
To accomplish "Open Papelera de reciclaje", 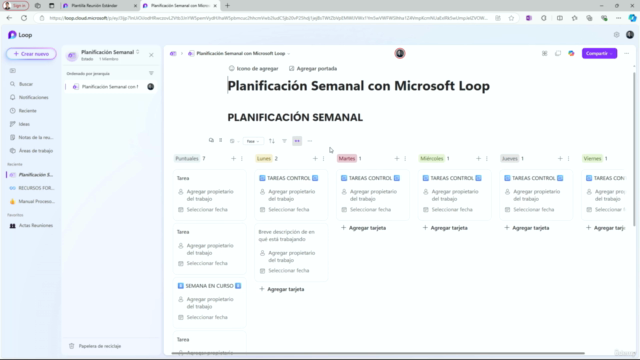I will coord(96,346).
